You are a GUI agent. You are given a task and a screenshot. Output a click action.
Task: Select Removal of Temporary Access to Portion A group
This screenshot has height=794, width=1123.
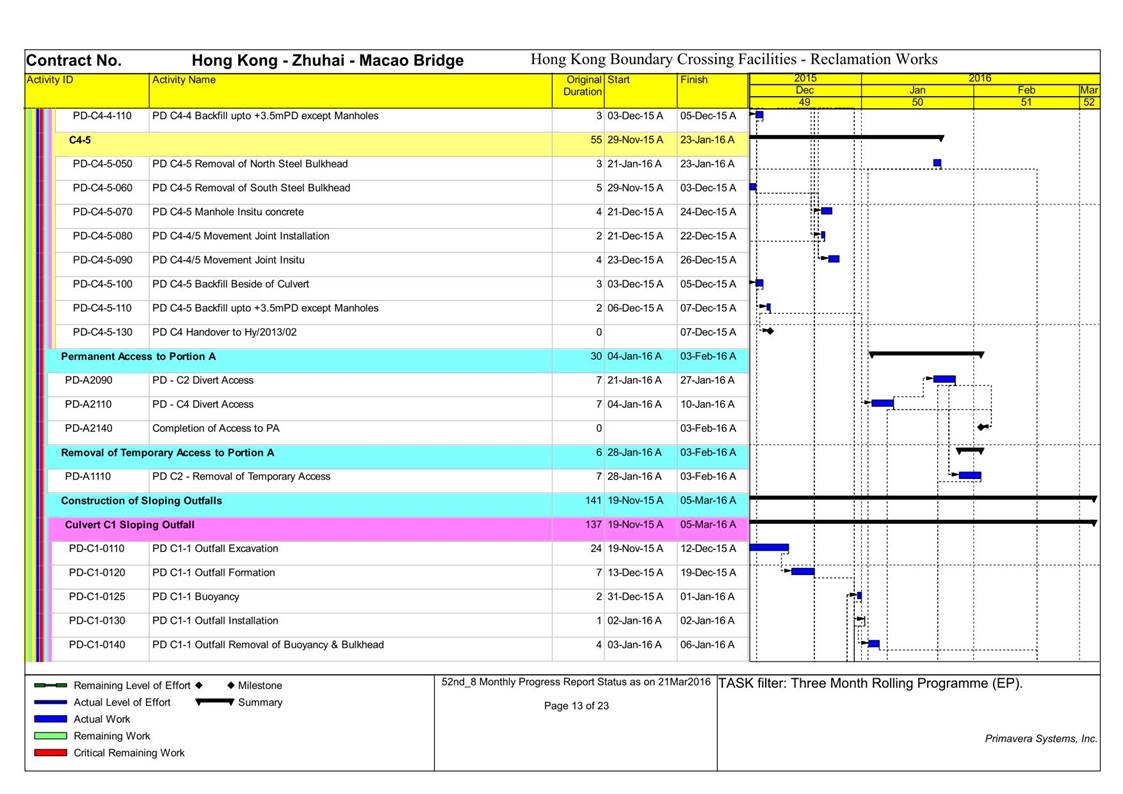coord(168,452)
